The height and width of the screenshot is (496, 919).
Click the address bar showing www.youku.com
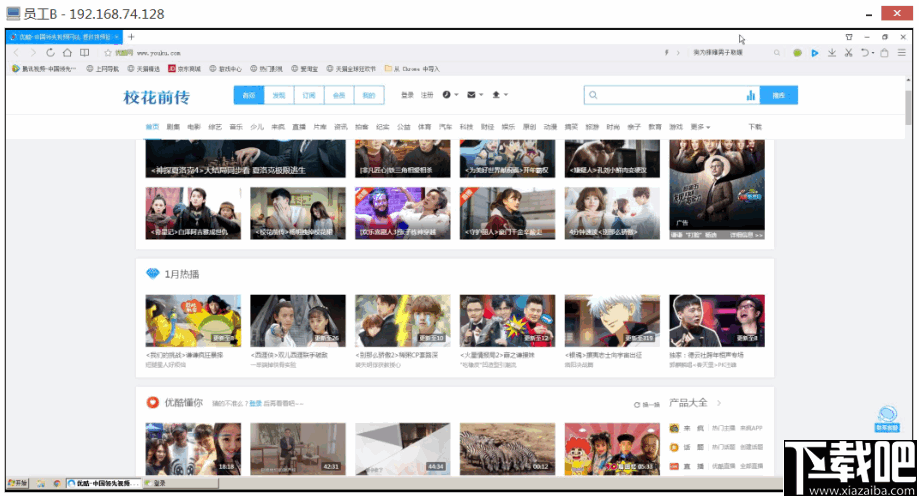(381, 53)
